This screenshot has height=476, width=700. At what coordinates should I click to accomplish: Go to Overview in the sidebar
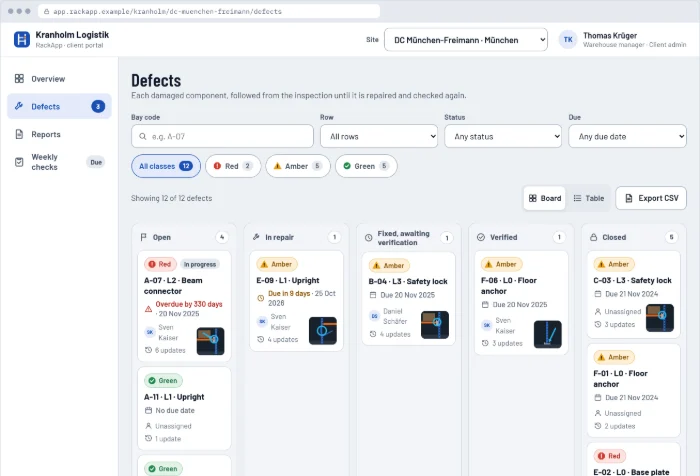coord(59,79)
